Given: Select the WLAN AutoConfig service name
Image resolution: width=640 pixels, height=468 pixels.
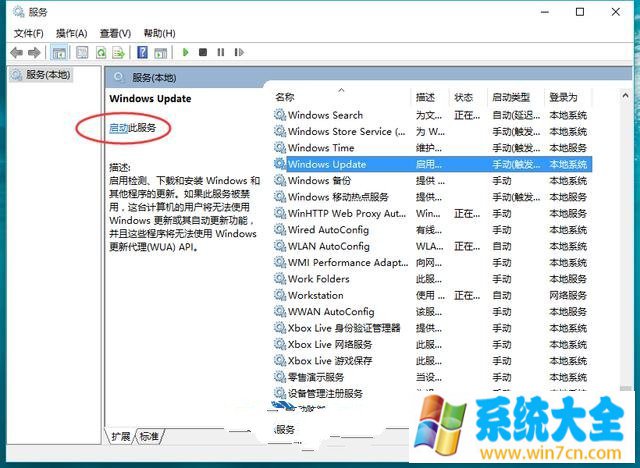Looking at the screenshot, I should pos(329,246).
